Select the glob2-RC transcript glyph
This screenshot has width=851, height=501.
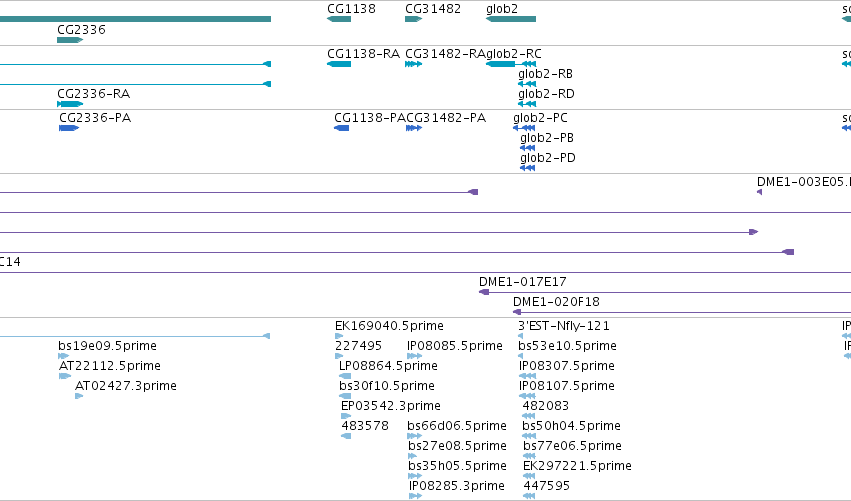[x=511, y=64]
